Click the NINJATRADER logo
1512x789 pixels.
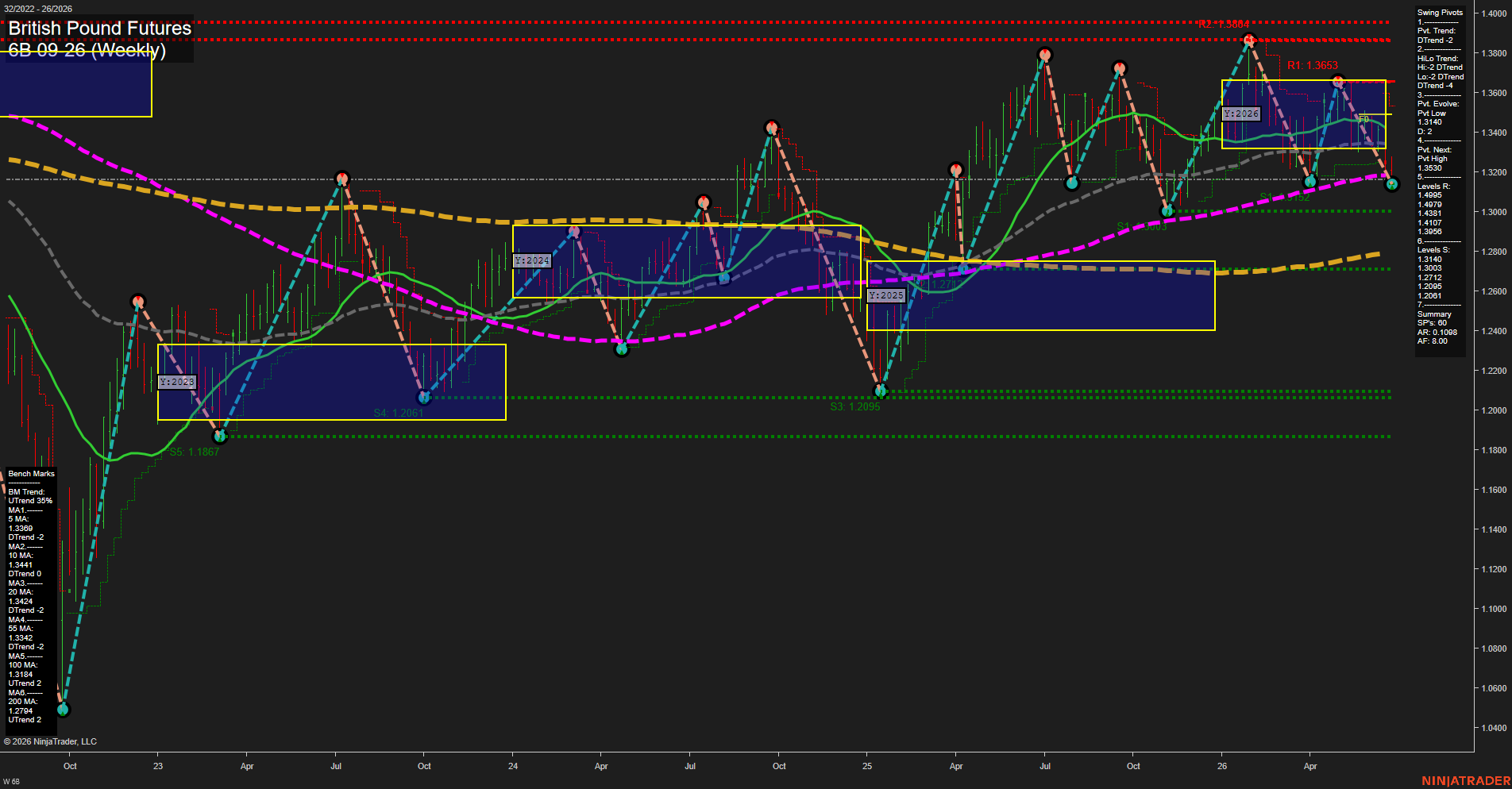1466,781
